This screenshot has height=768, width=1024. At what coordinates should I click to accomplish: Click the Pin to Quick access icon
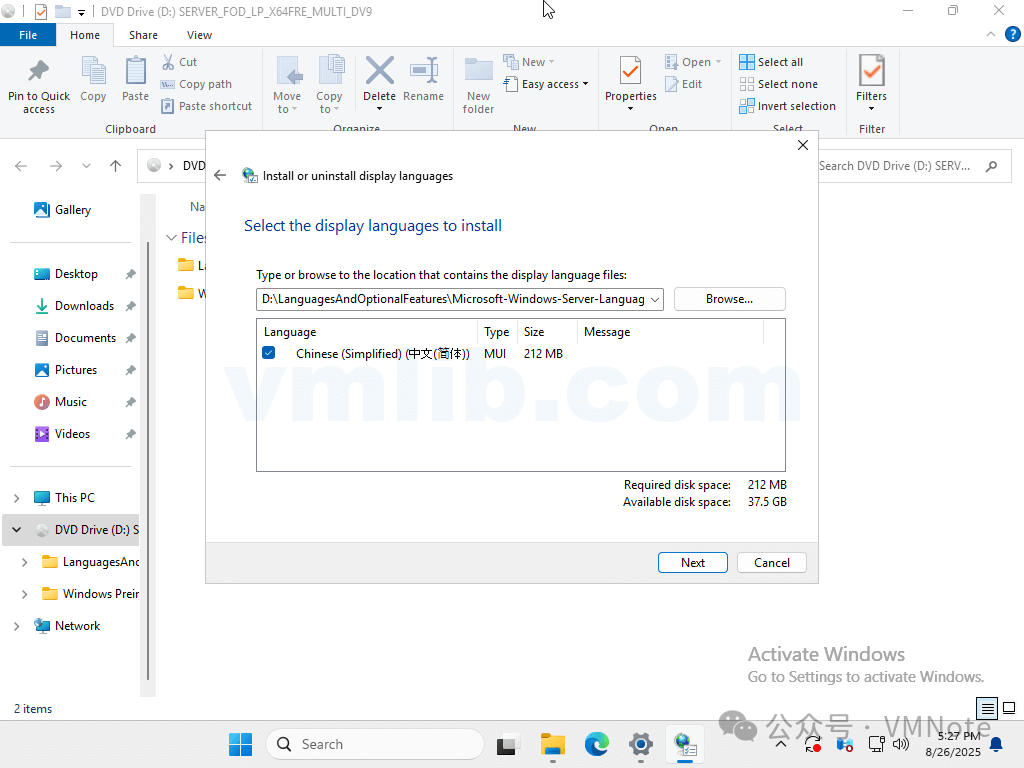pos(39,72)
